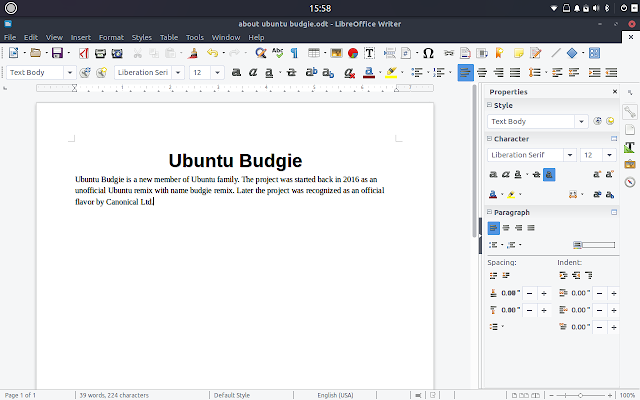Open Character more options in sidebar
The height and width of the screenshot is (400, 640).
[614, 139]
